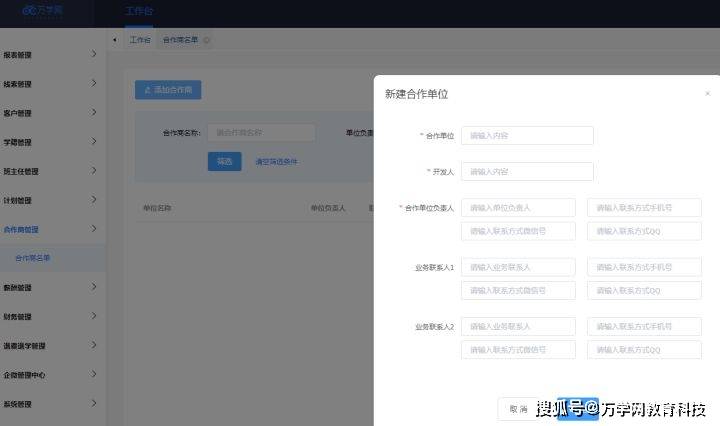
Task: Switch to the 工作台 tab
Action: 139,41
